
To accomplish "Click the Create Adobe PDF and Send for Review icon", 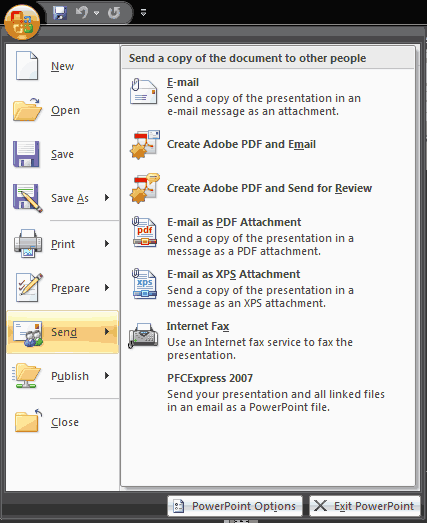I will tap(145, 188).
